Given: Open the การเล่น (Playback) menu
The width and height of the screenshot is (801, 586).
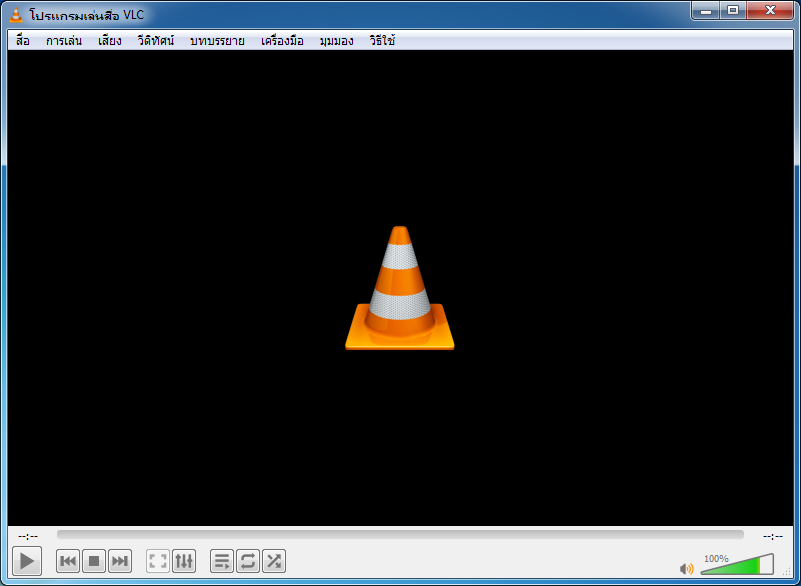Looking at the screenshot, I should [x=64, y=41].
